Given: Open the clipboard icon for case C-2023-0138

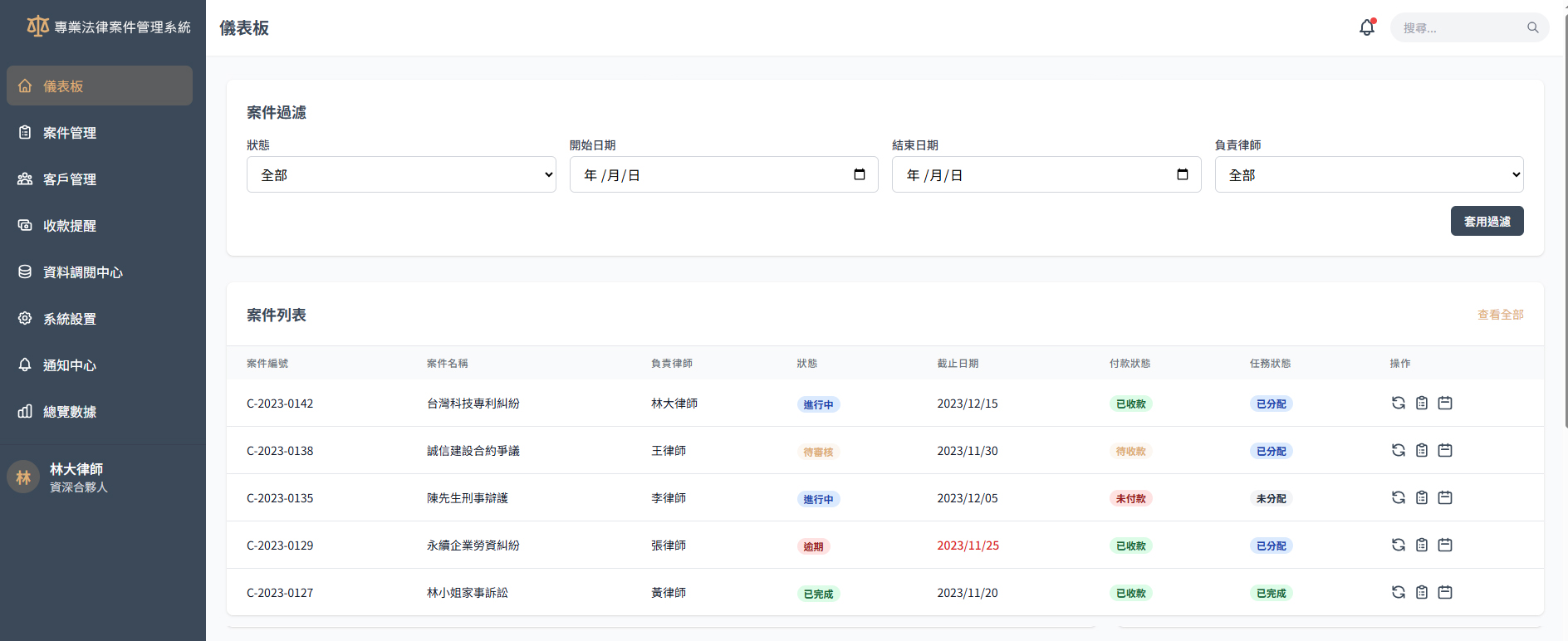Looking at the screenshot, I should pos(1422,450).
